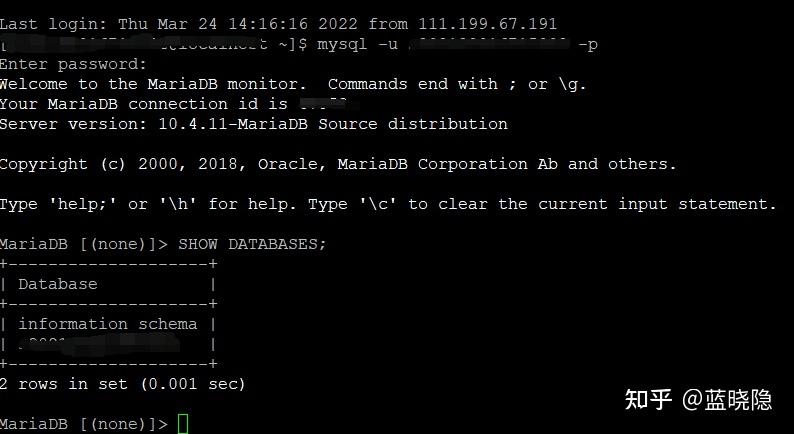This screenshot has width=794, height=434.
Task: Click the Last login IP address 111.199.67.191
Action: click(x=487, y=24)
